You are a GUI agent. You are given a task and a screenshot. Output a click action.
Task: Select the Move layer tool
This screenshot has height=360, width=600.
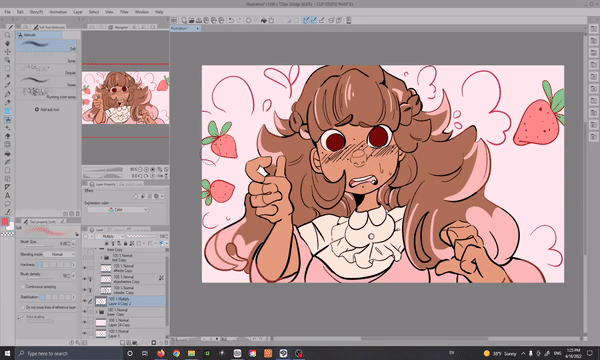[7, 52]
